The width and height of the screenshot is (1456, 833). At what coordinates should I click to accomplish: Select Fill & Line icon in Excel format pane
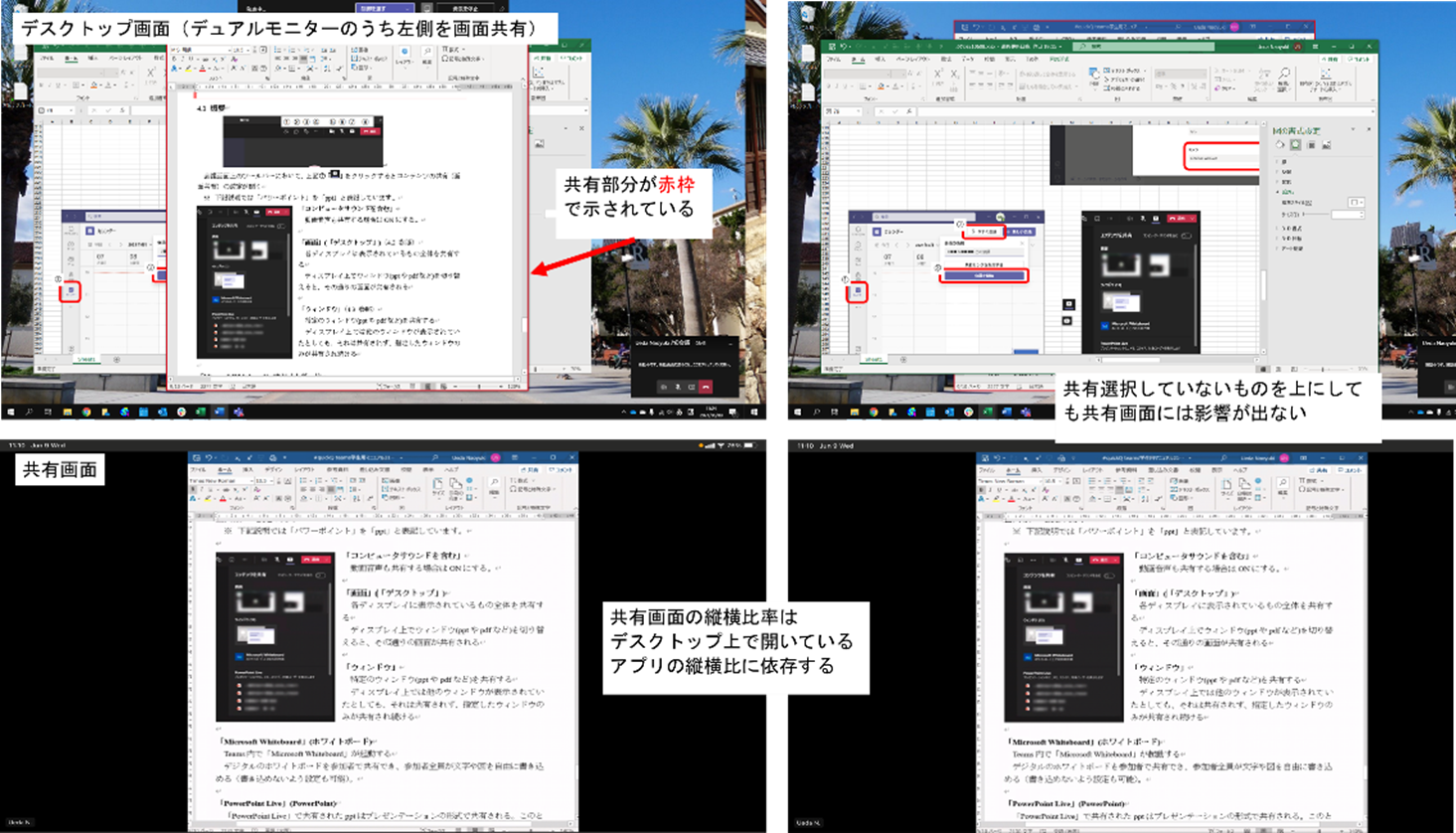[1281, 145]
